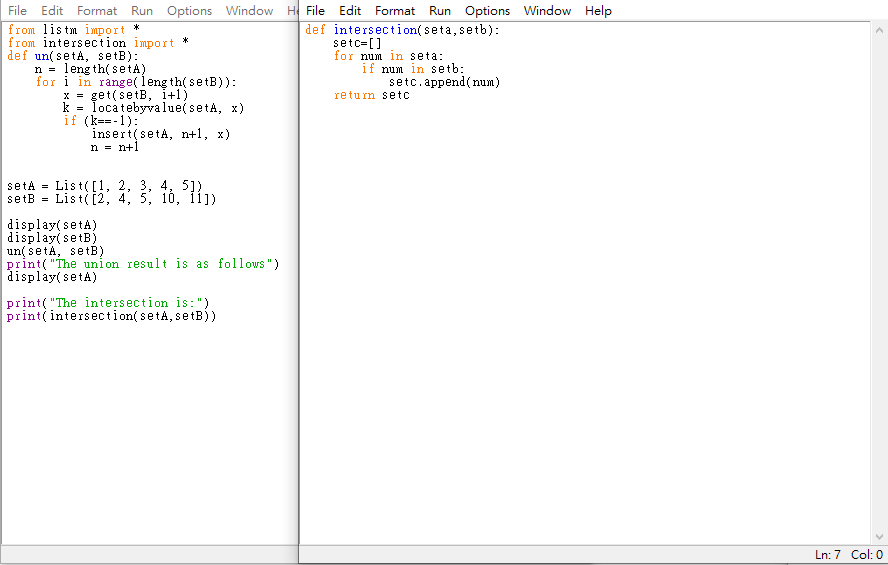Click scroll up arrow in right editor
This screenshot has width=888, height=565.
(879, 30)
